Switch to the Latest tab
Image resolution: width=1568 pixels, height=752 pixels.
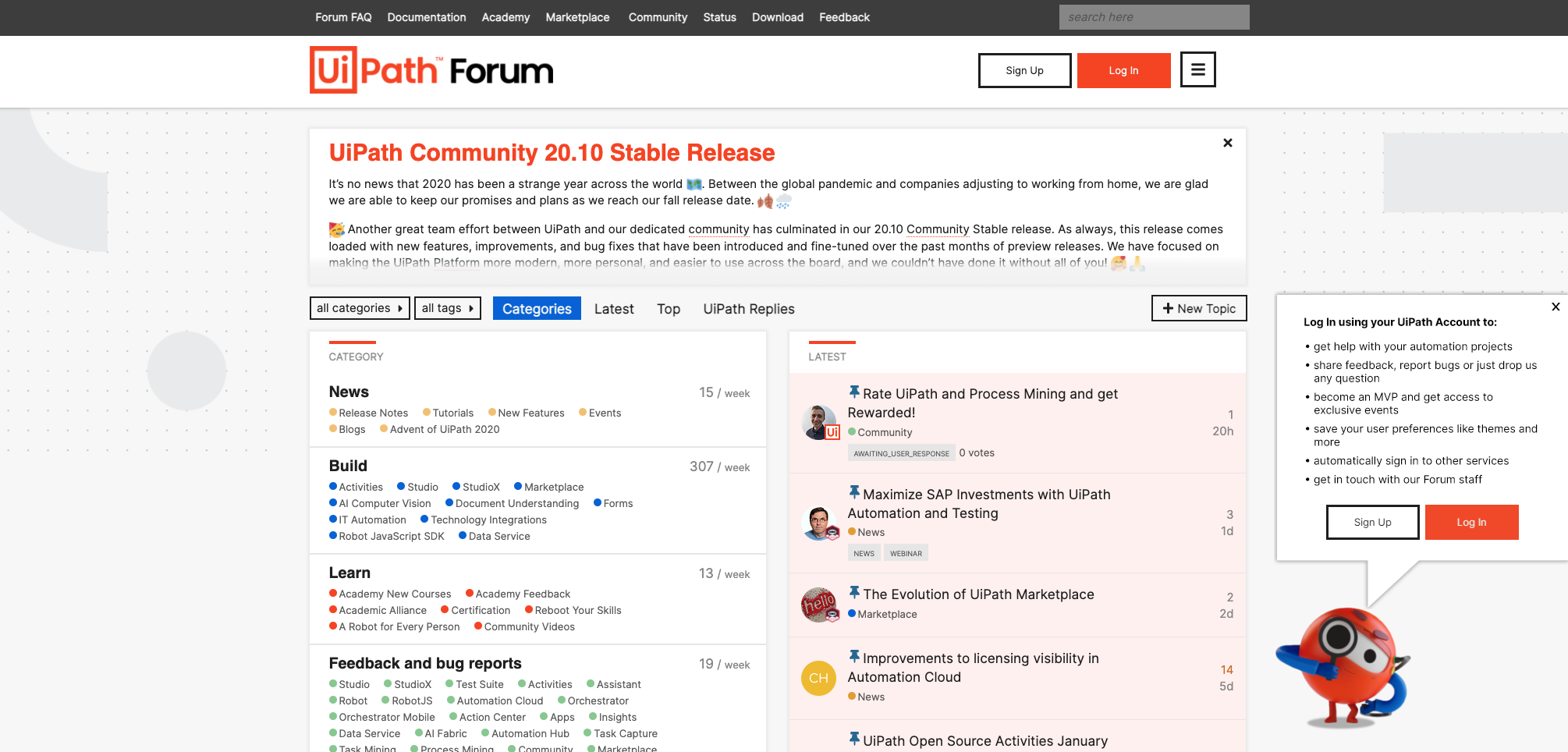click(x=614, y=309)
